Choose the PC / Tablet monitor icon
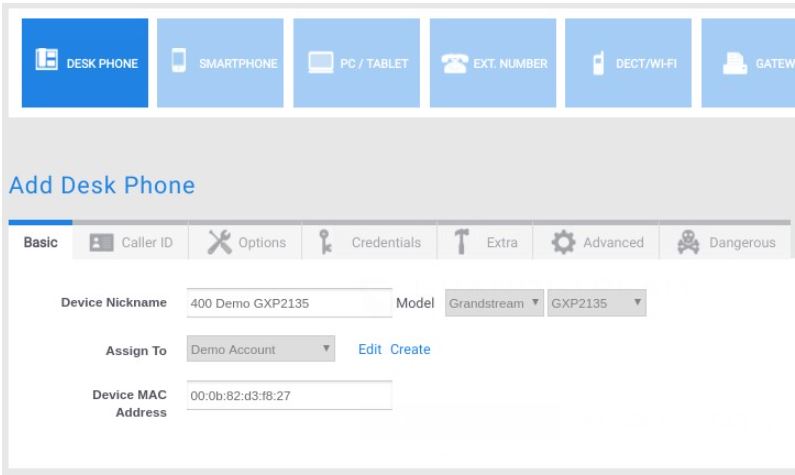 coord(320,63)
